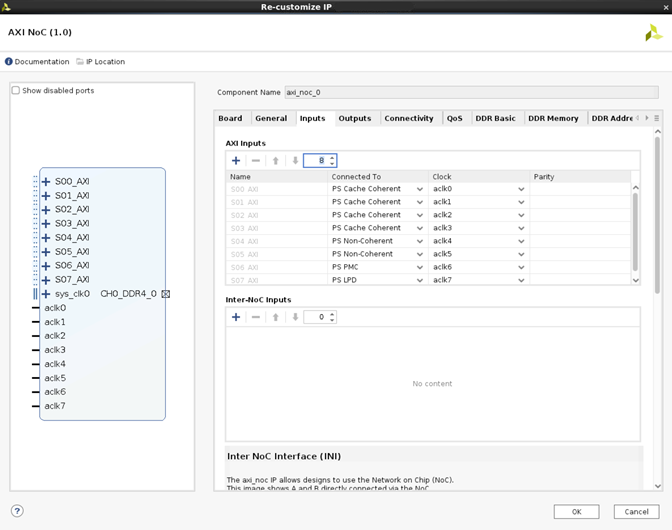Add a new Inter-NoC input
The width and height of the screenshot is (672, 530).
tap(236, 317)
